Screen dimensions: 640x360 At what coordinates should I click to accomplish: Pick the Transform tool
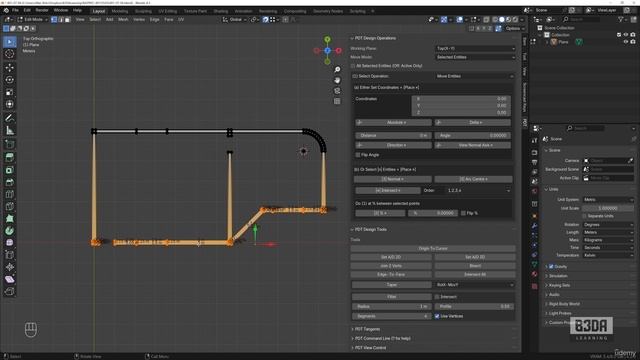pyautogui.click(x=9, y=104)
